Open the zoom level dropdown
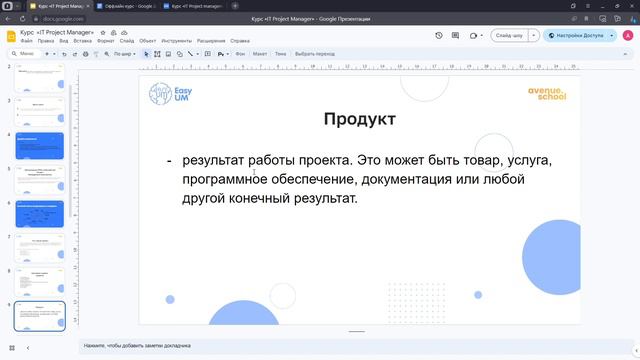The height and width of the screenshot is (360, 640). point(124,54)
